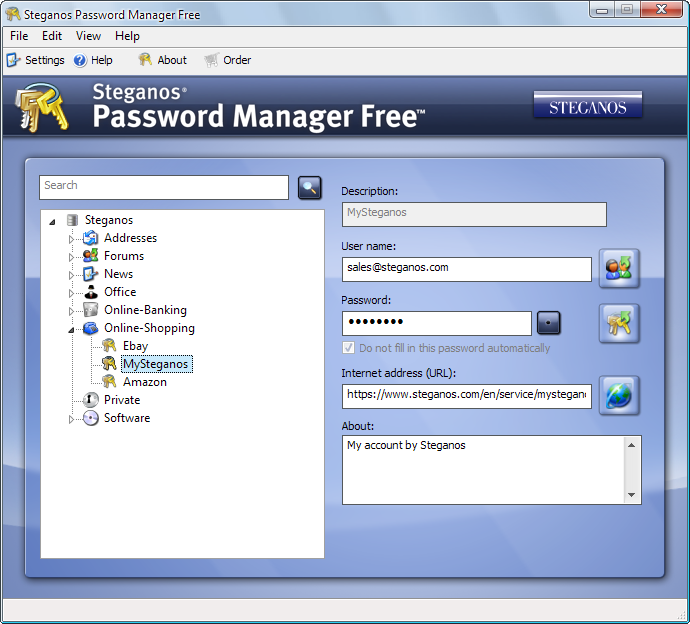The height and width of the screenshot is (624, 690).
Task: Click the User name field
Action: (466, 269)
